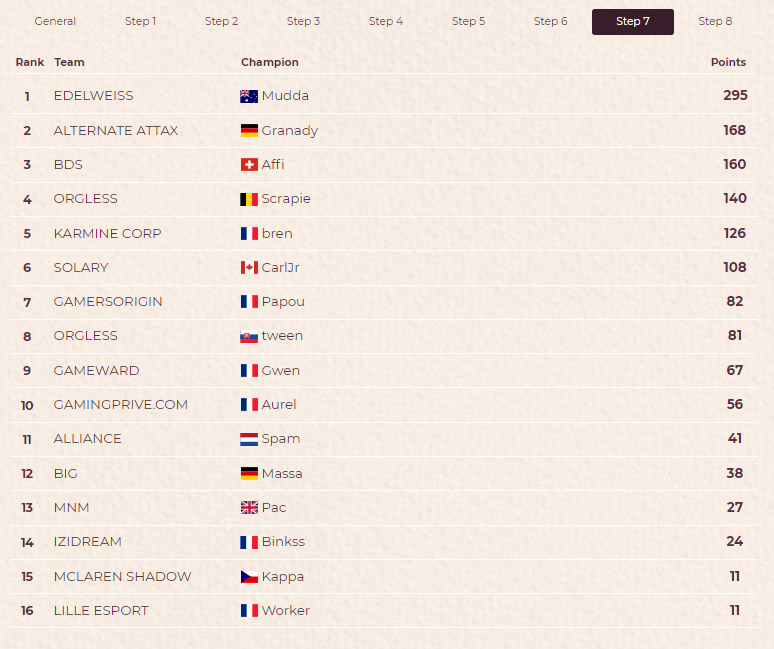Click the French flag next to Aurel
This screenshot has height=649, width=774.
tap(249, 405)
